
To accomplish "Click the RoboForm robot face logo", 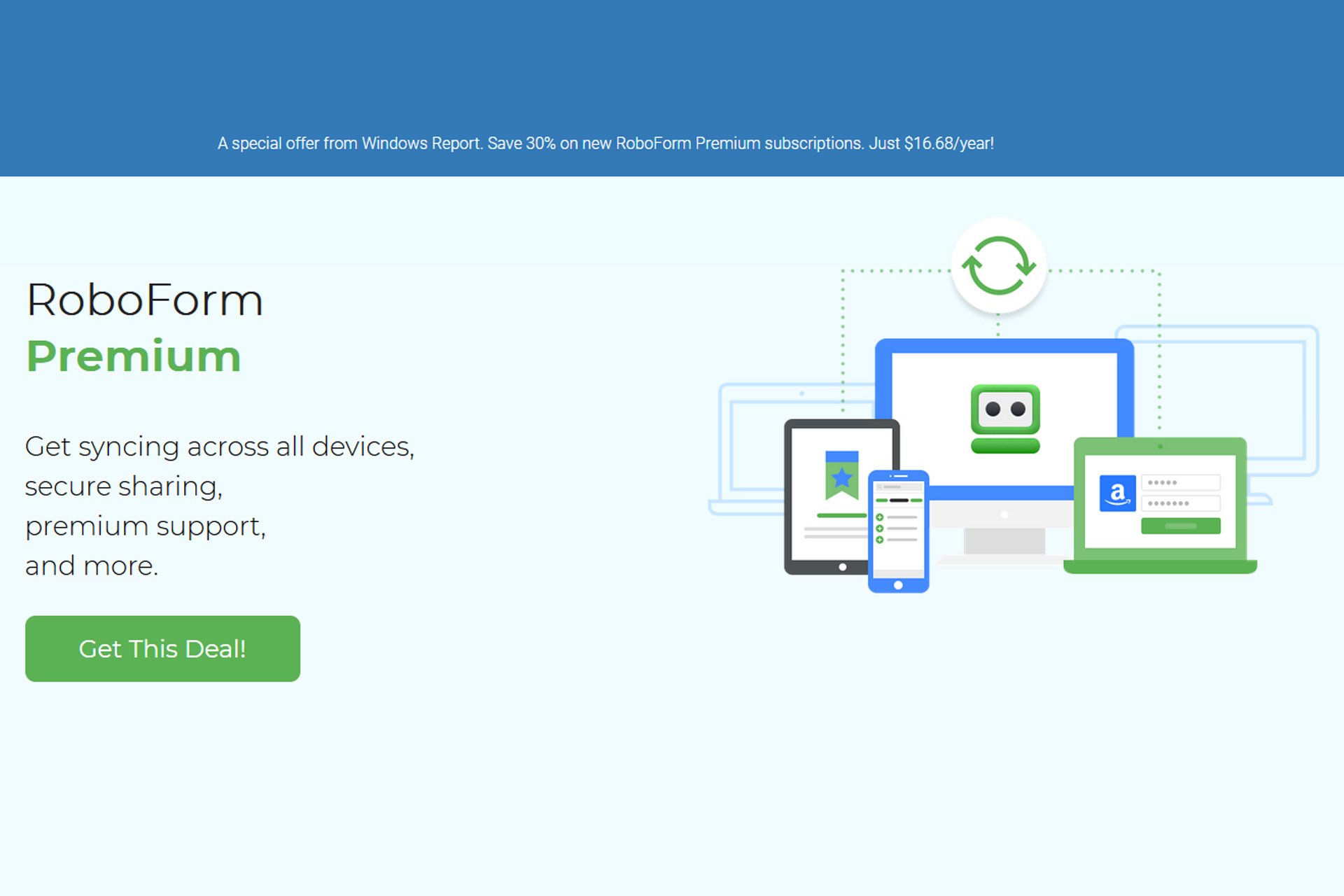I will pos(1005,419).
